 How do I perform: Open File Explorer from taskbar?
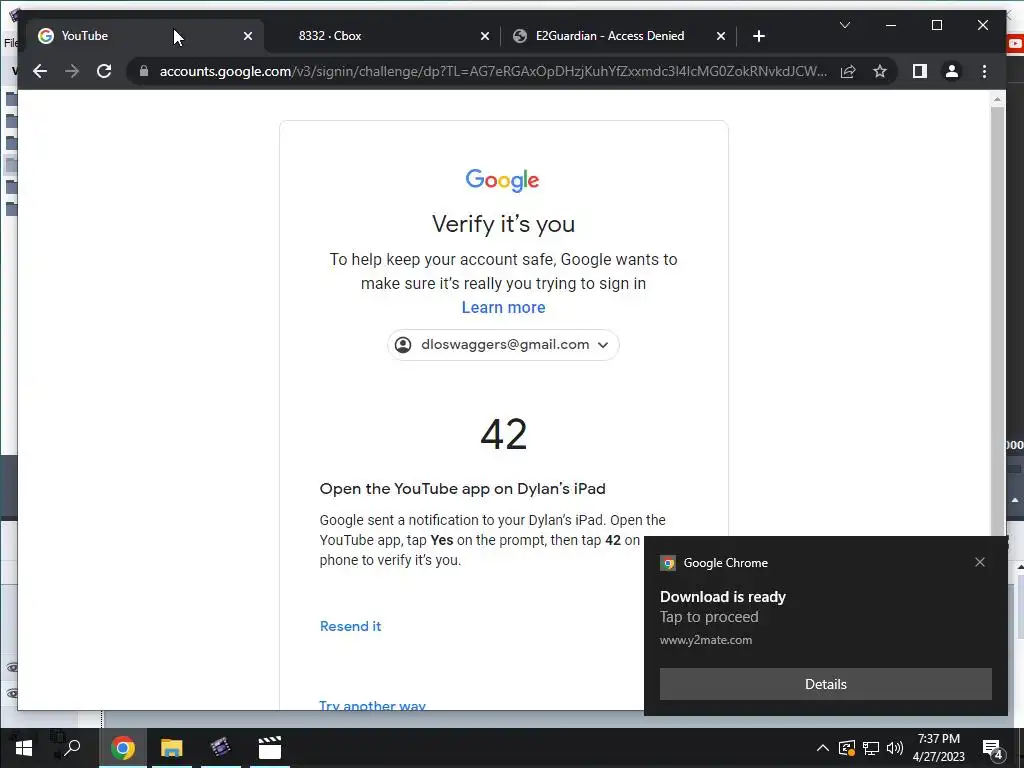[172, 748]
